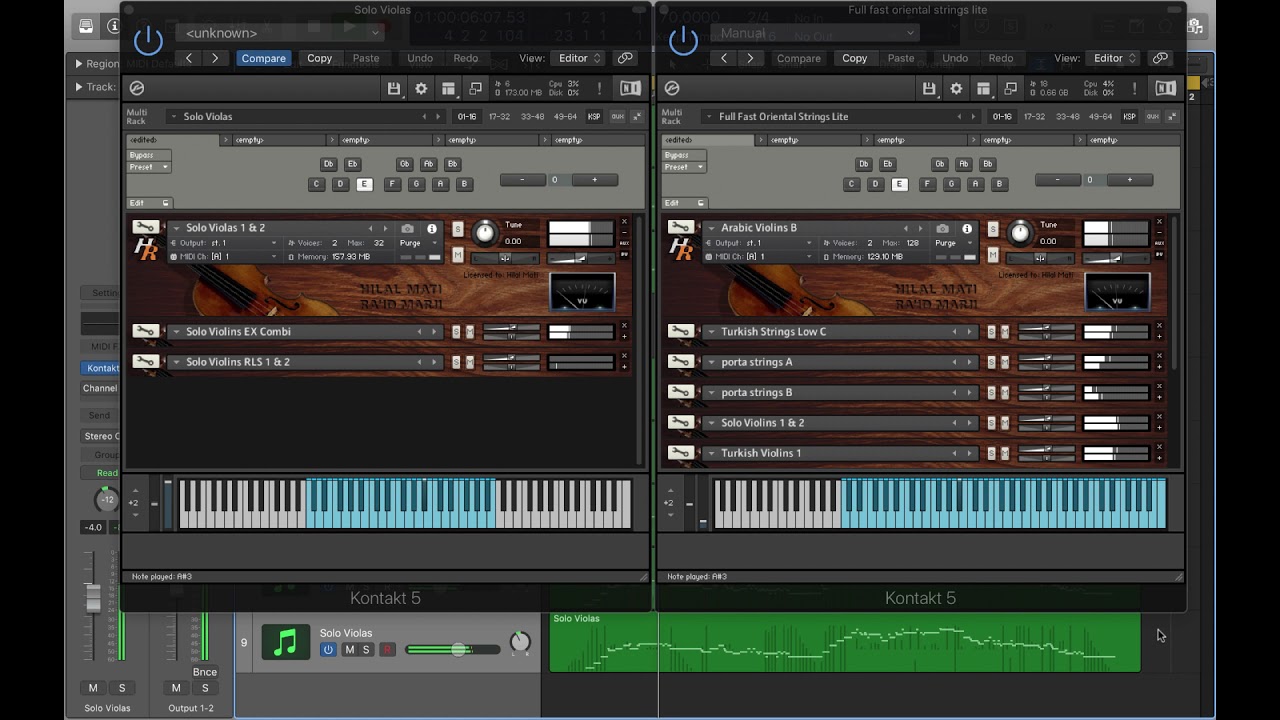Viewport: 1280px width, 720px height.
Task: Click Kontakt logo icon in Solo Violas window
Action: tap(137, 89)
